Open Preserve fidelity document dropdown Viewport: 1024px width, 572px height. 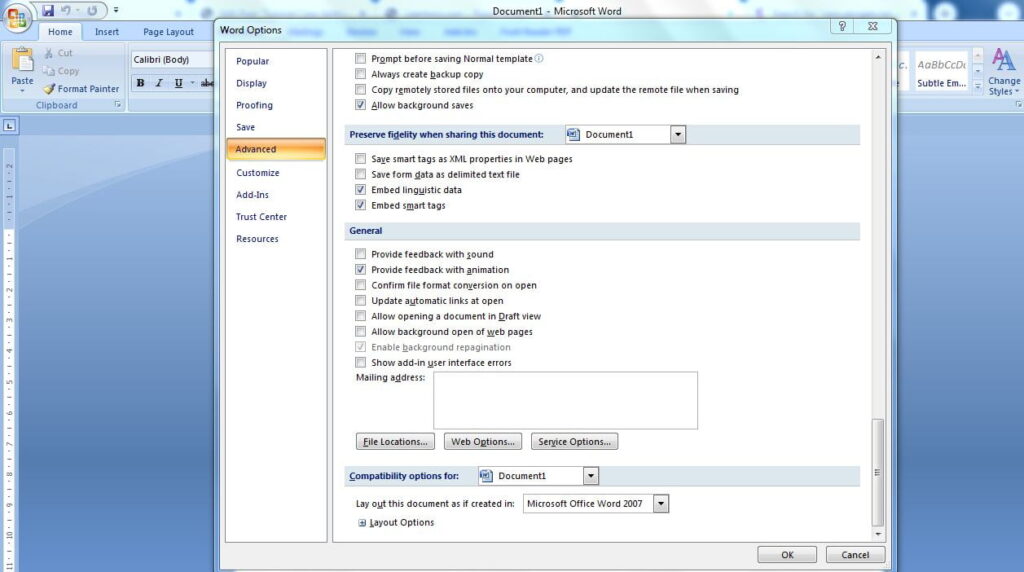[x=678, y=135]
